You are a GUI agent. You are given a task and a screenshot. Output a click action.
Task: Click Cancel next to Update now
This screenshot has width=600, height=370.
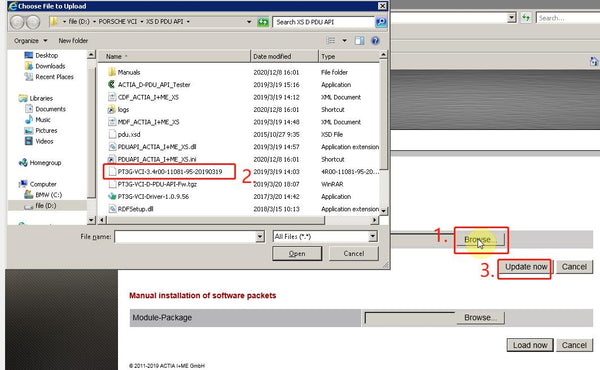point(574,267)
